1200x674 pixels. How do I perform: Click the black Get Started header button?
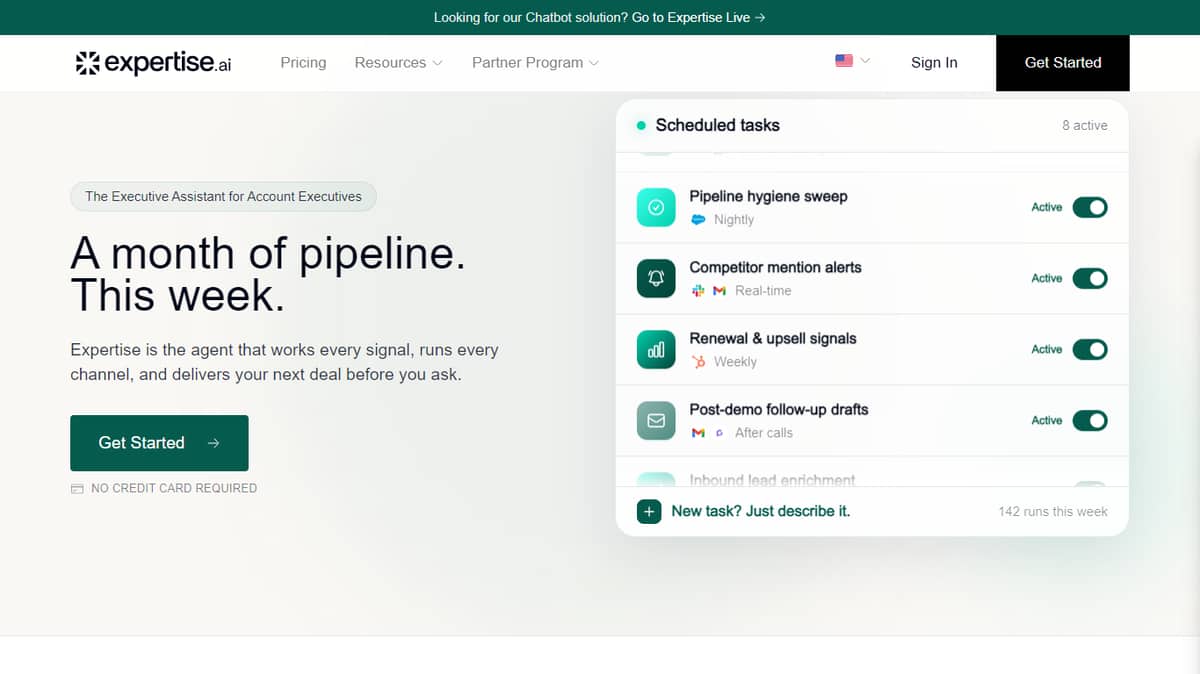pyautogui.click(x=1063, y=62)
